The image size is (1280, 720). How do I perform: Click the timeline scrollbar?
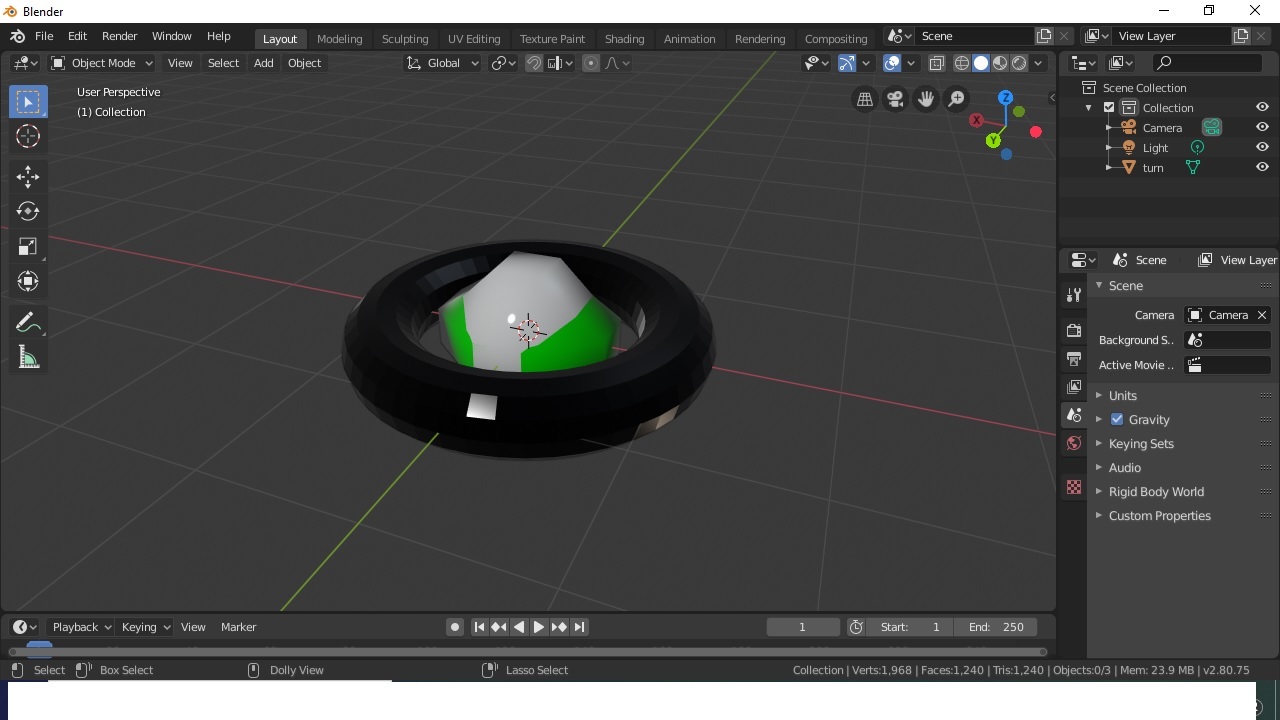[x=527, y=652]
